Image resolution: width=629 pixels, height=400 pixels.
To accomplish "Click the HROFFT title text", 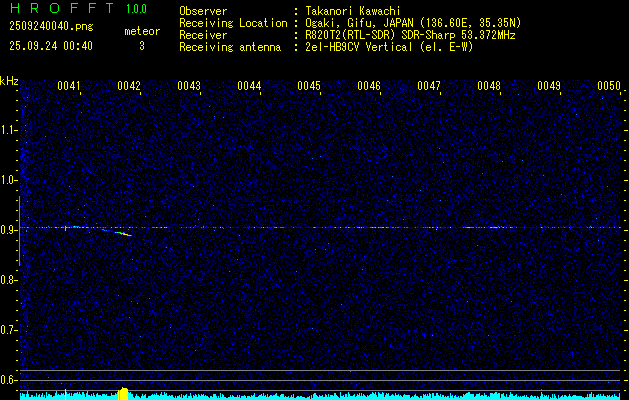I will [62, 8].
